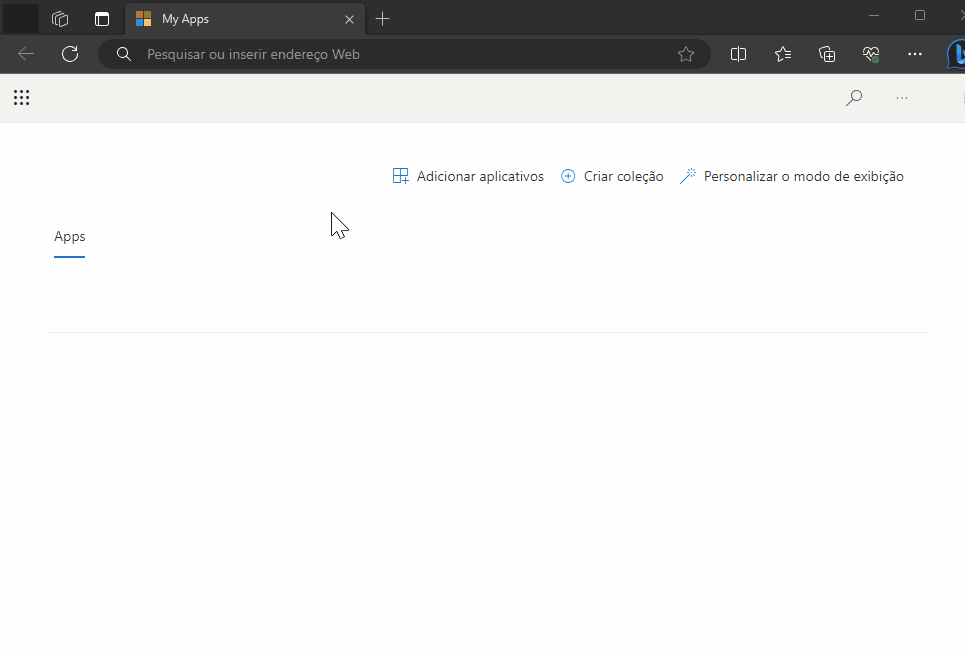Click the profile icon in the title bar
The width and height of the screenshot is (965, 652).
pos(21,19)
